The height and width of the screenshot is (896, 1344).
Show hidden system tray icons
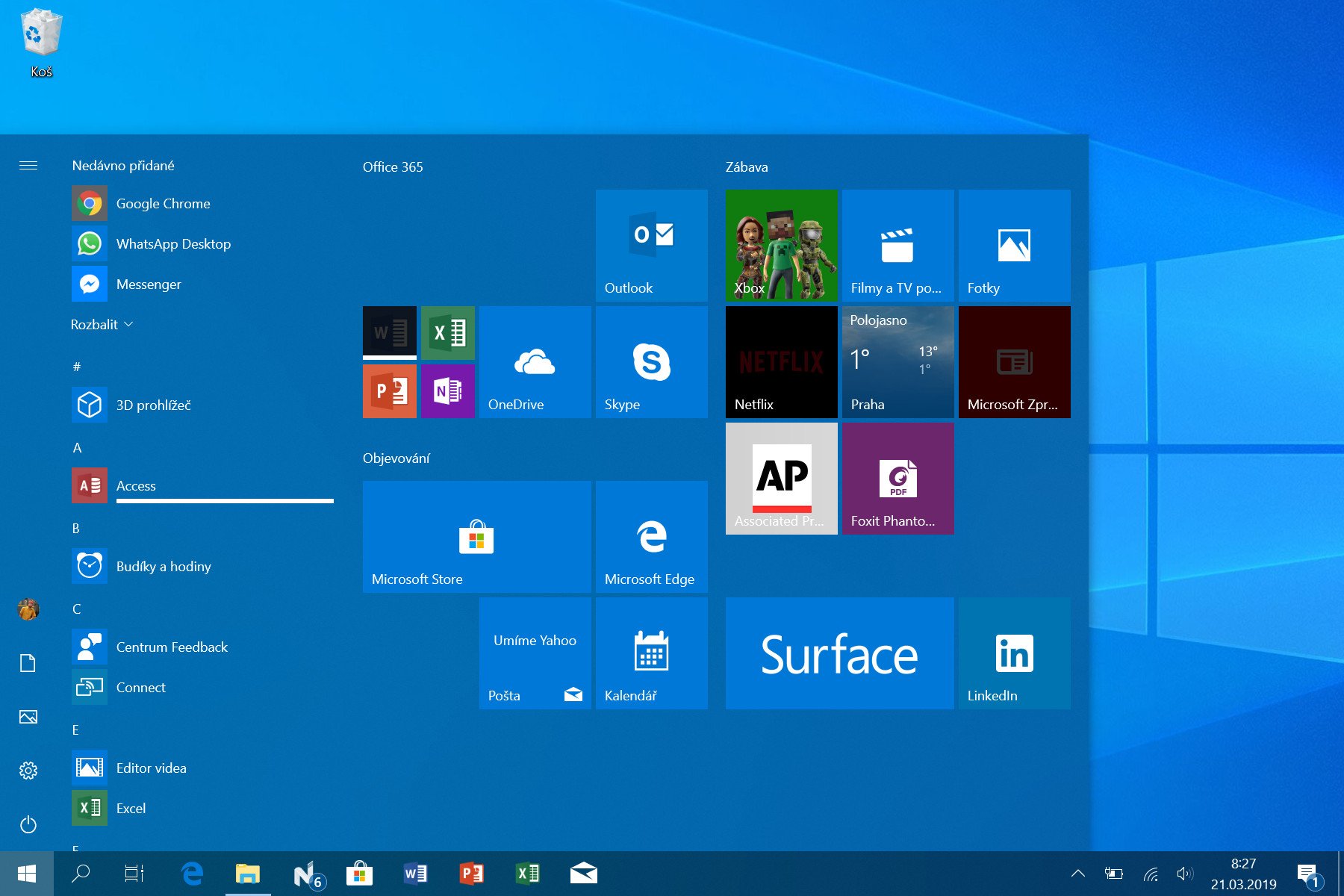(x=1077, y=873)
